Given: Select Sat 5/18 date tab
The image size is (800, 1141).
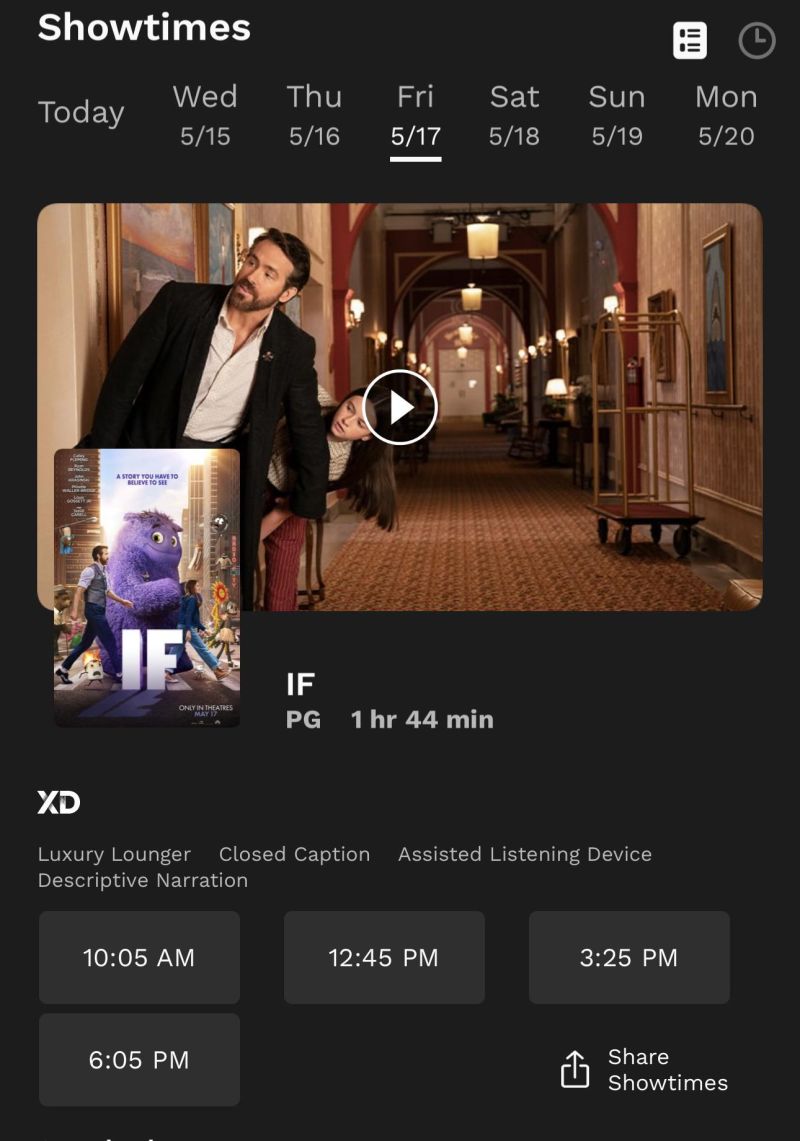Looking at the screenshot, I should [x=514, y=116].
